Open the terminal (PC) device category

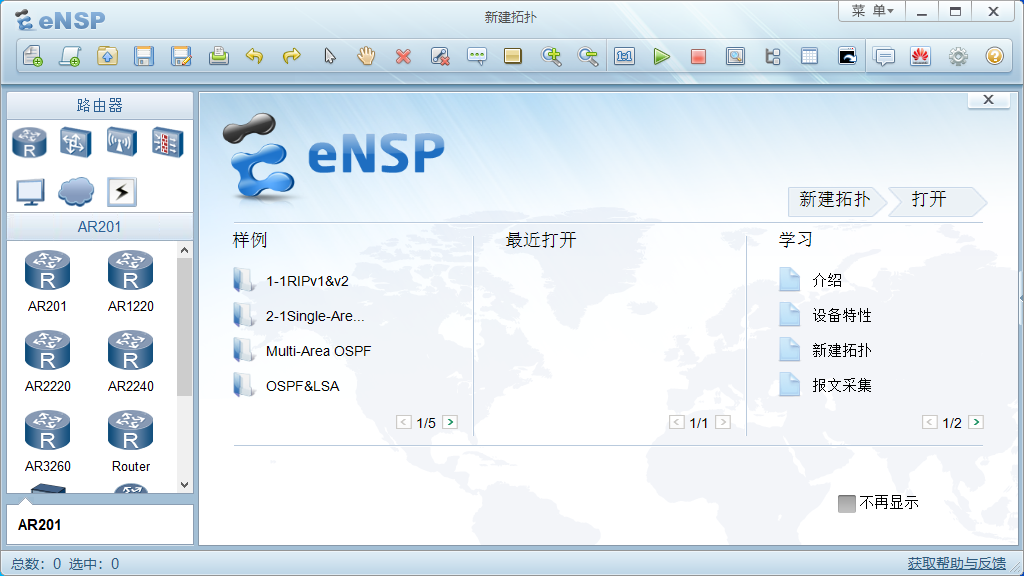point(29,190)
